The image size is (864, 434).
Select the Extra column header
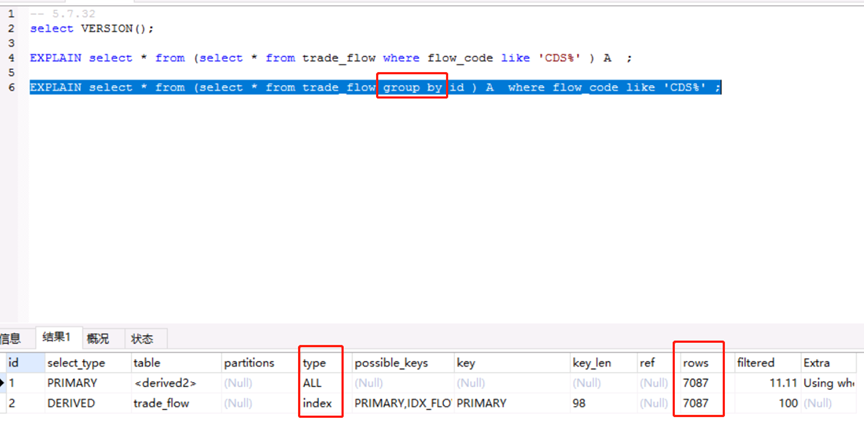click(829, 363)
